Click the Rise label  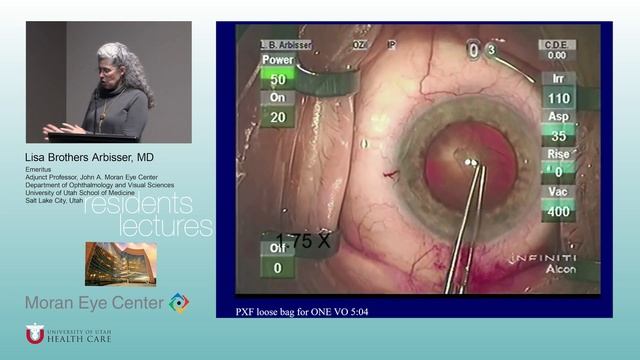[x=558, y=154]
